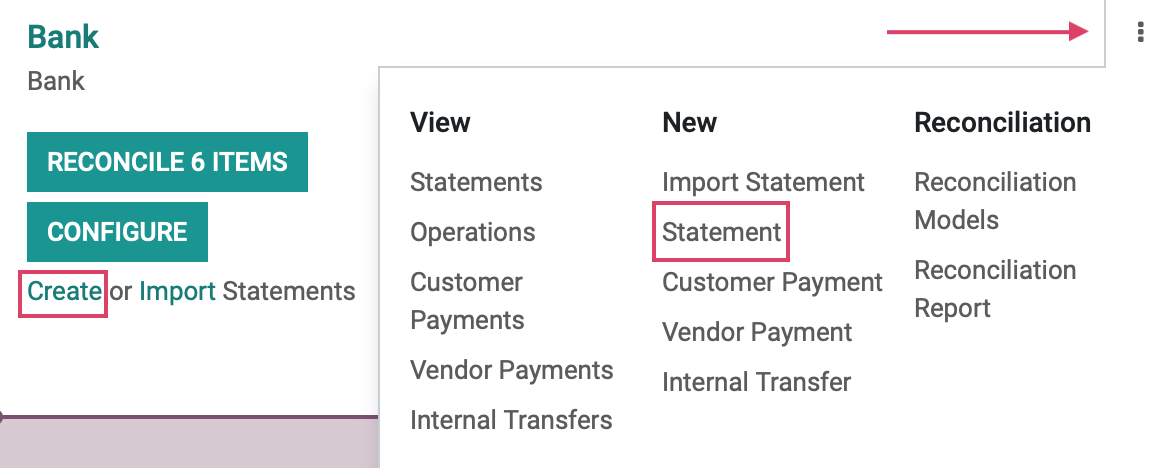Click the Import statements link

click(x=177, y=291)
